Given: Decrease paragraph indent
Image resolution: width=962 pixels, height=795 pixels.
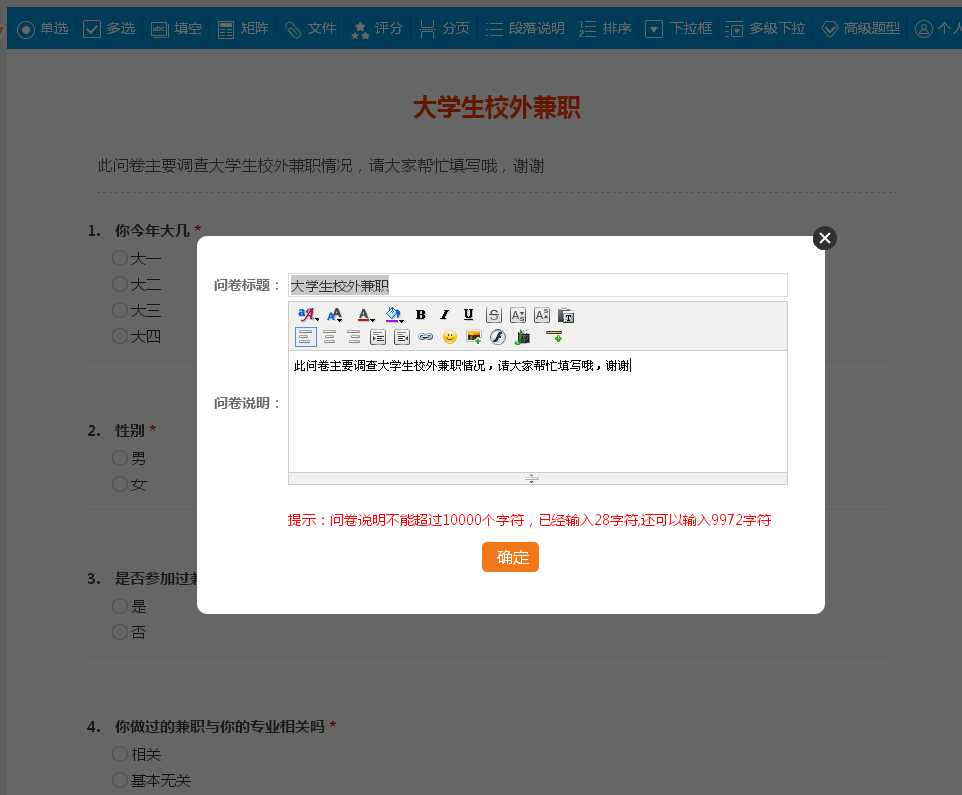Looking at the screenshot, I should 402,337.
